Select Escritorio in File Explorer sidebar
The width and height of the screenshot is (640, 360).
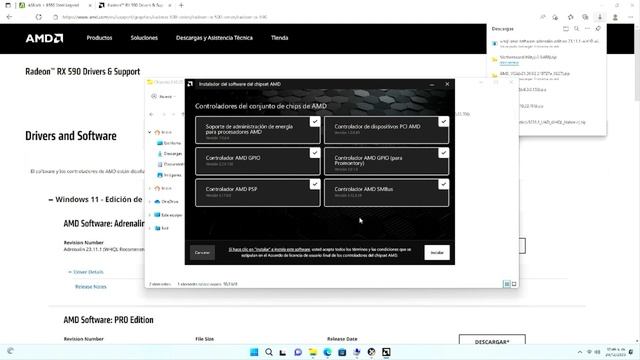tap(169, 143)
